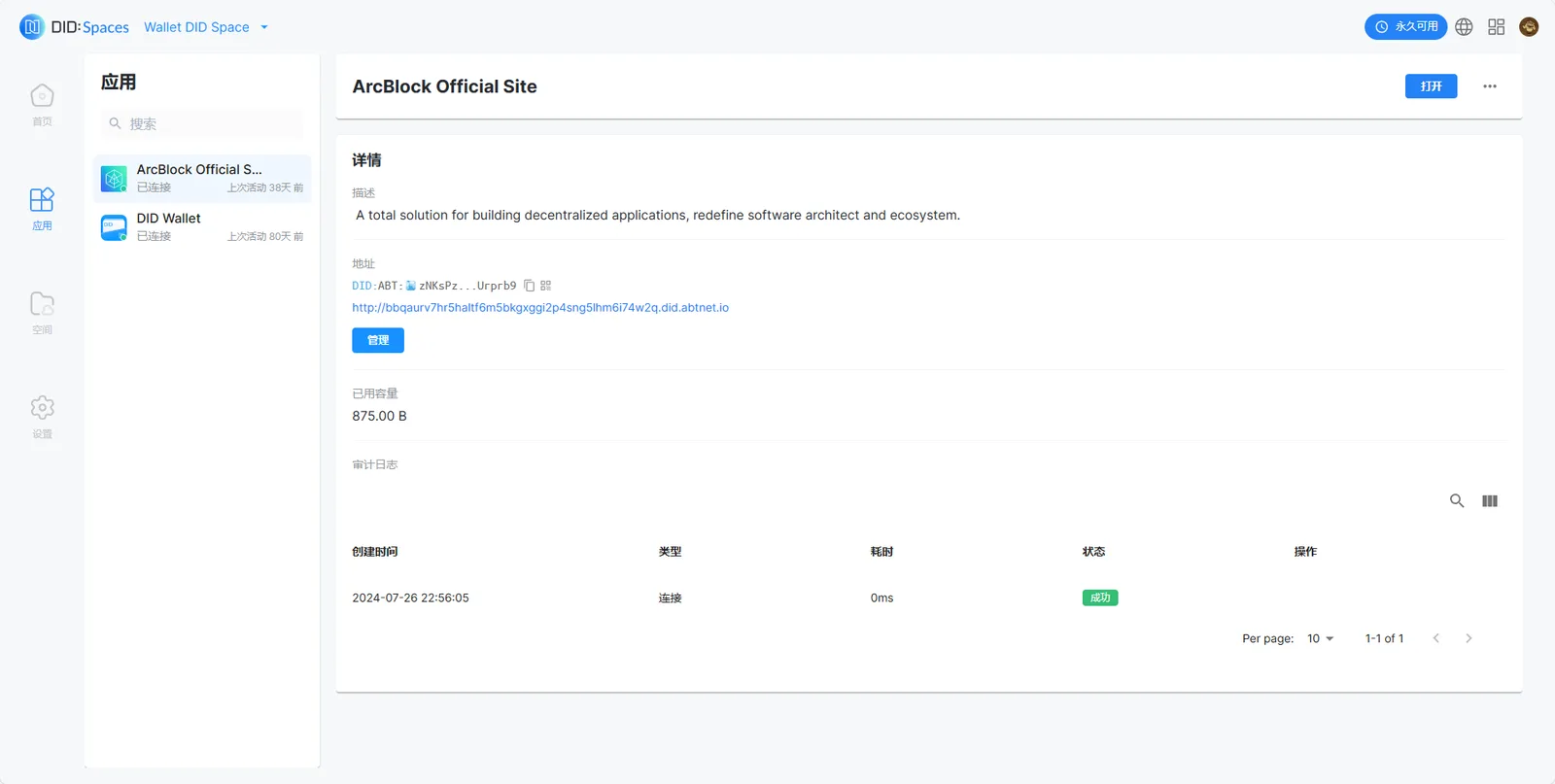This screenshot has width=1555, height=784.
Task: Go to previous page arrow
Action: point(1436,638)
